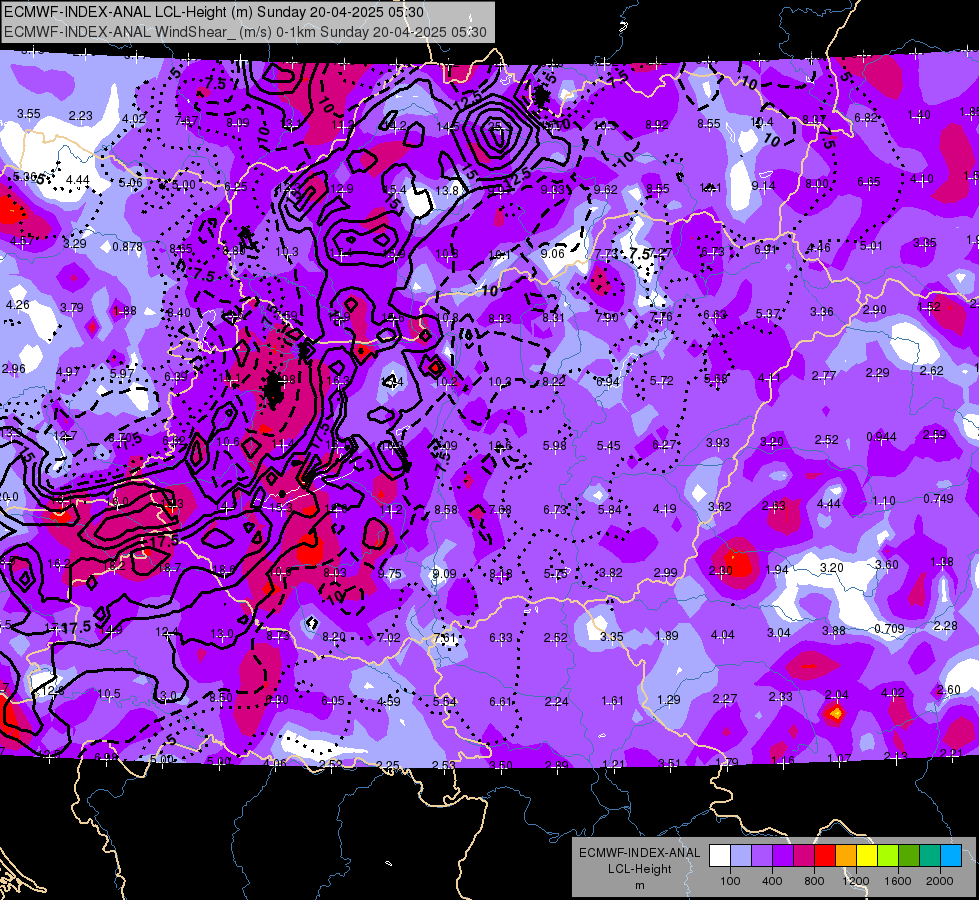
Task: Click the grid value 5.01
Action: (x=871, y=246)
